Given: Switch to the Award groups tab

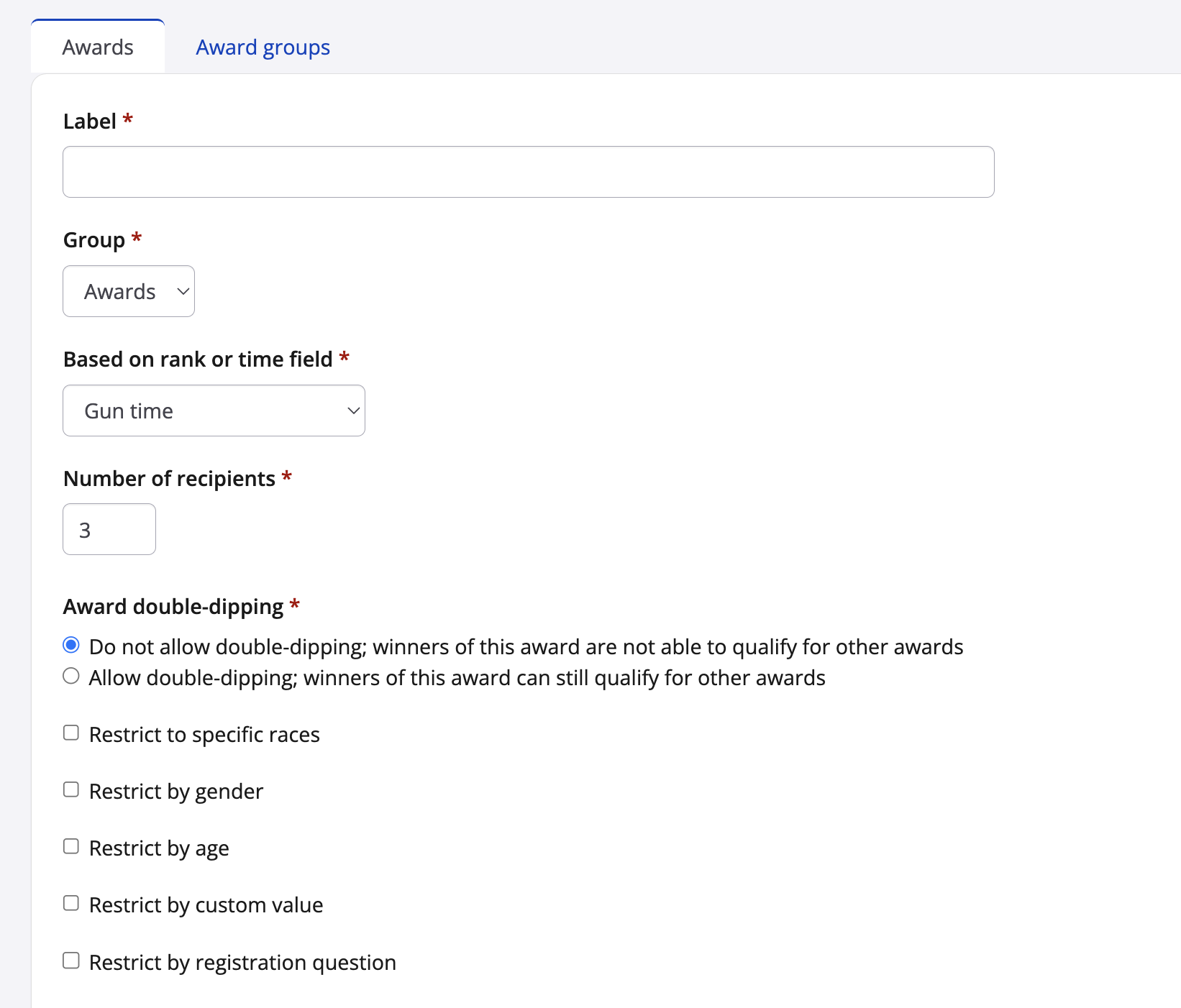Looking at the screenshot, I should tap(263, 47).
